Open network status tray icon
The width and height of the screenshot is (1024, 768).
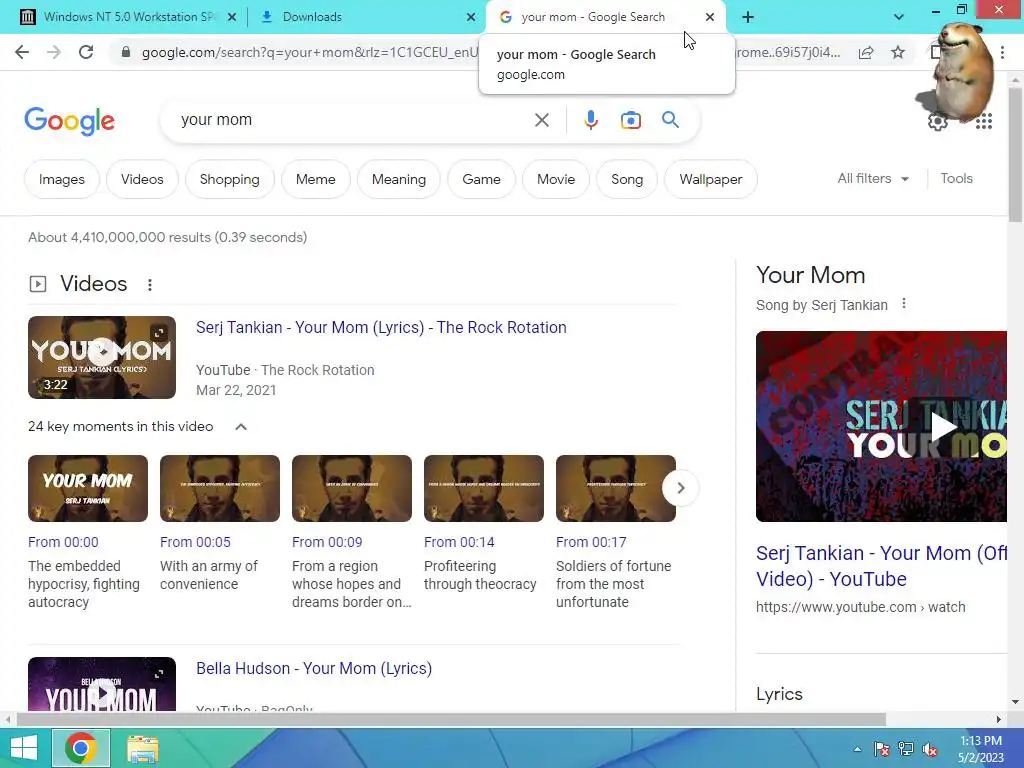pyautogui.click(x=906, y=749)
